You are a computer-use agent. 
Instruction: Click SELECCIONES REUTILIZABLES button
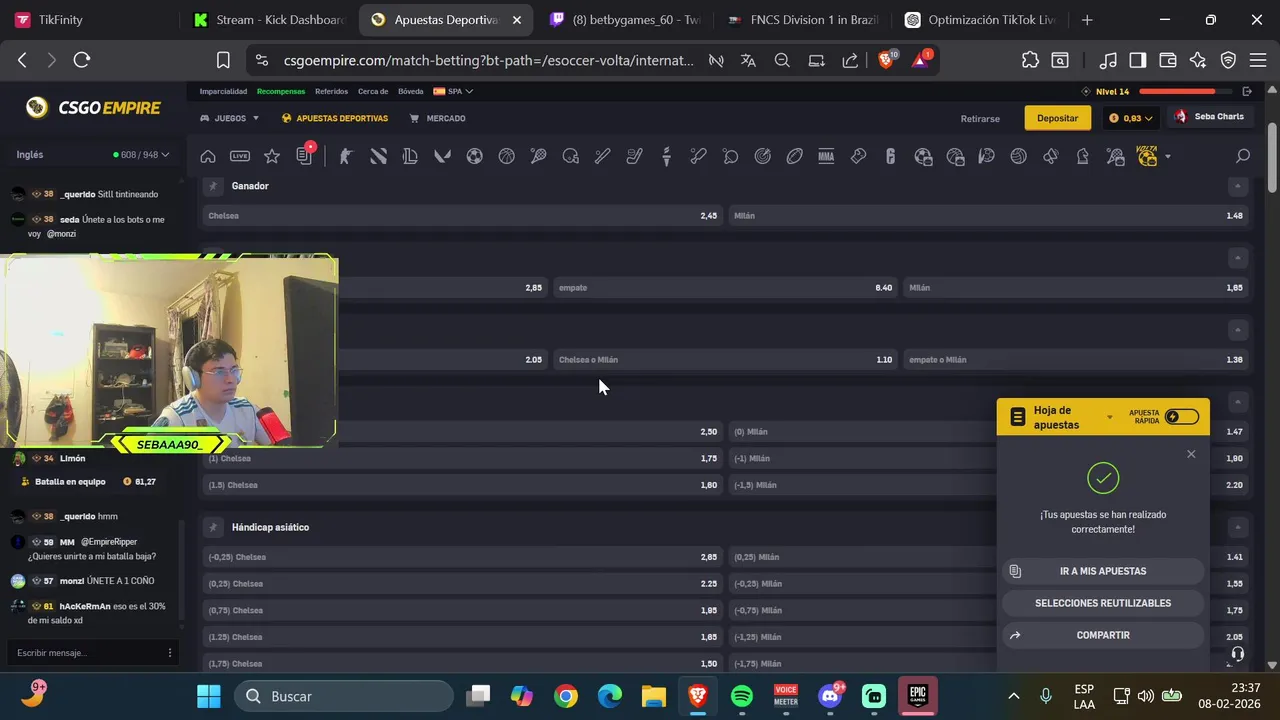[1103, 603]
